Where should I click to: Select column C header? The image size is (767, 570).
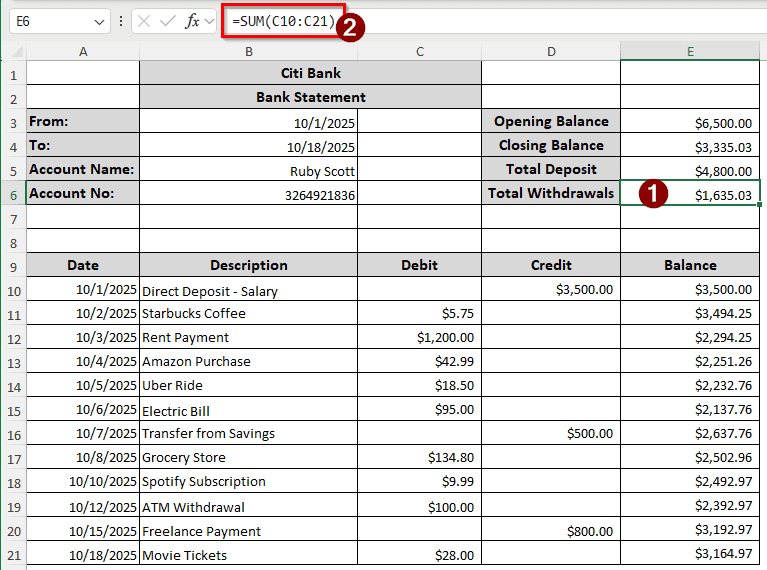(420, 51)
